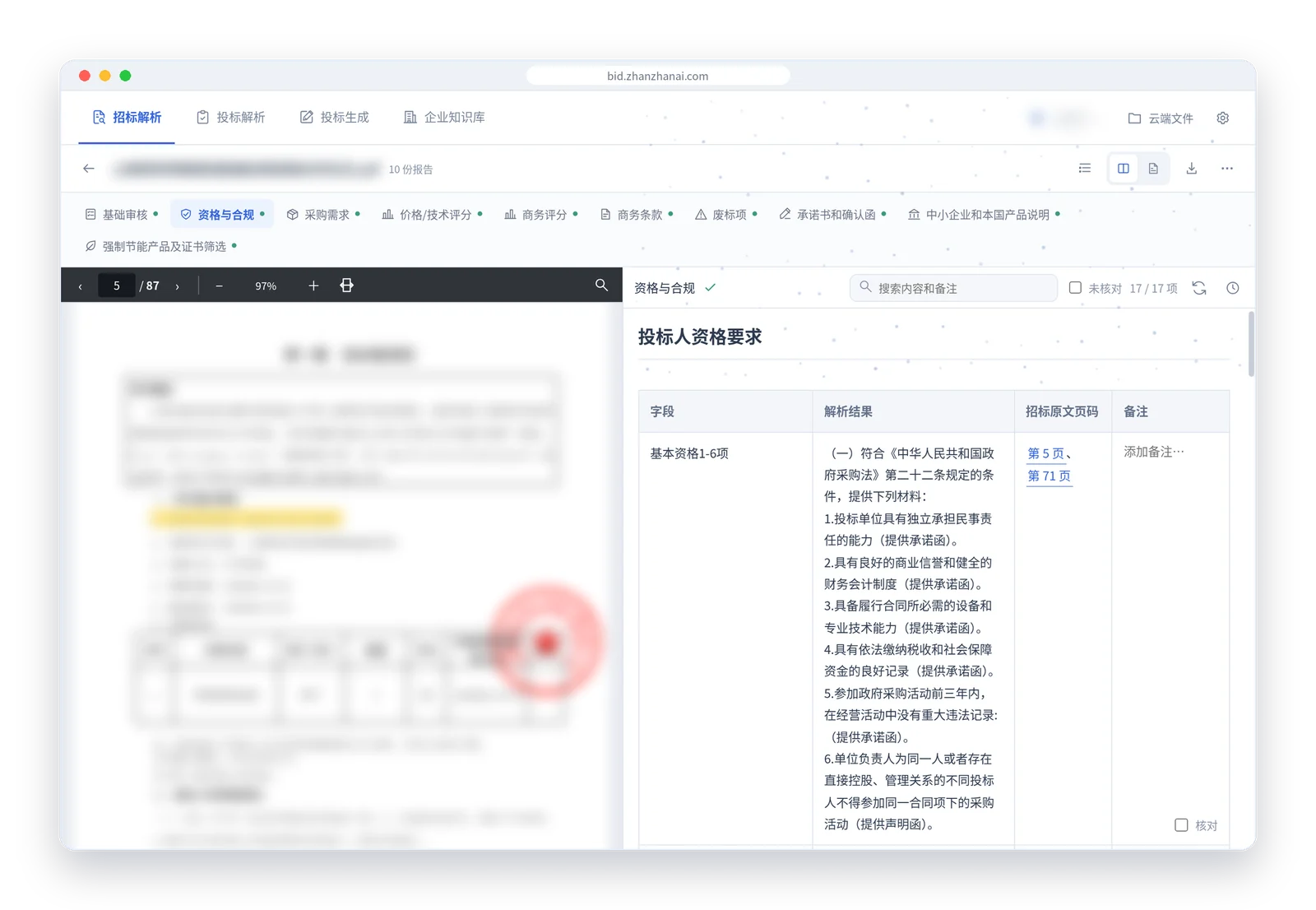The height and width of the screenshot is (910, 1316).
Task: Select the 基础审核 section tab
Action: click(x=122, y=214)
